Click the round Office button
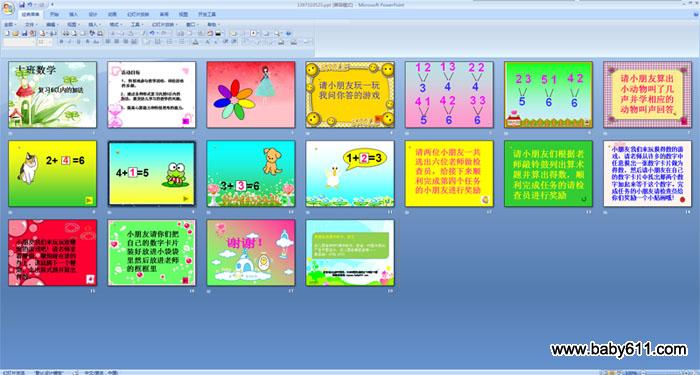This screenshot has width=700, height=375. [8, 8]
